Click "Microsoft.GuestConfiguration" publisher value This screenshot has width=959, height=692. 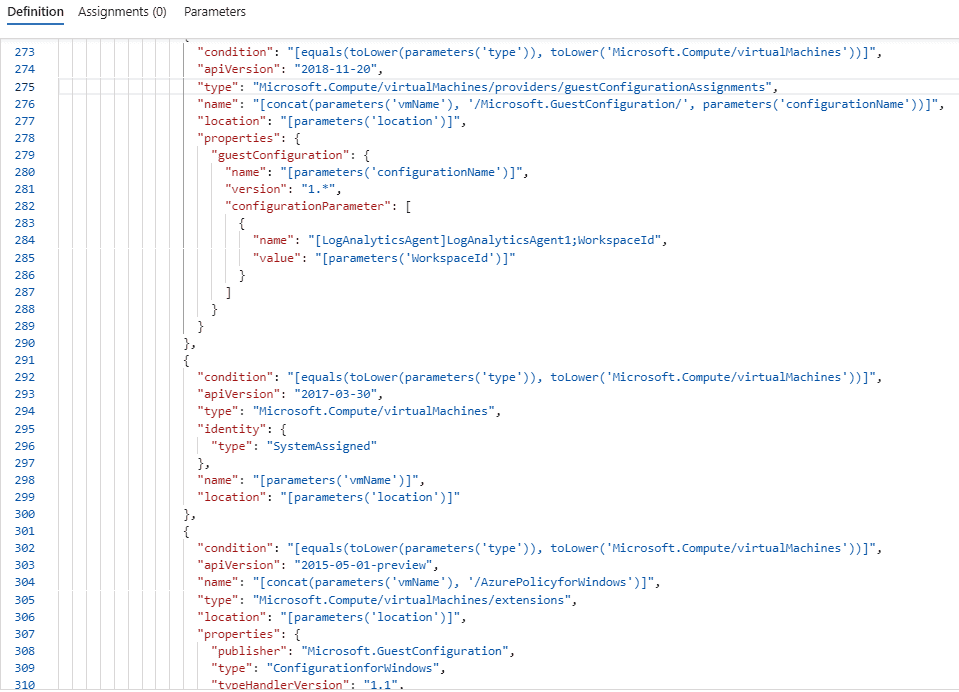(405, 651)
